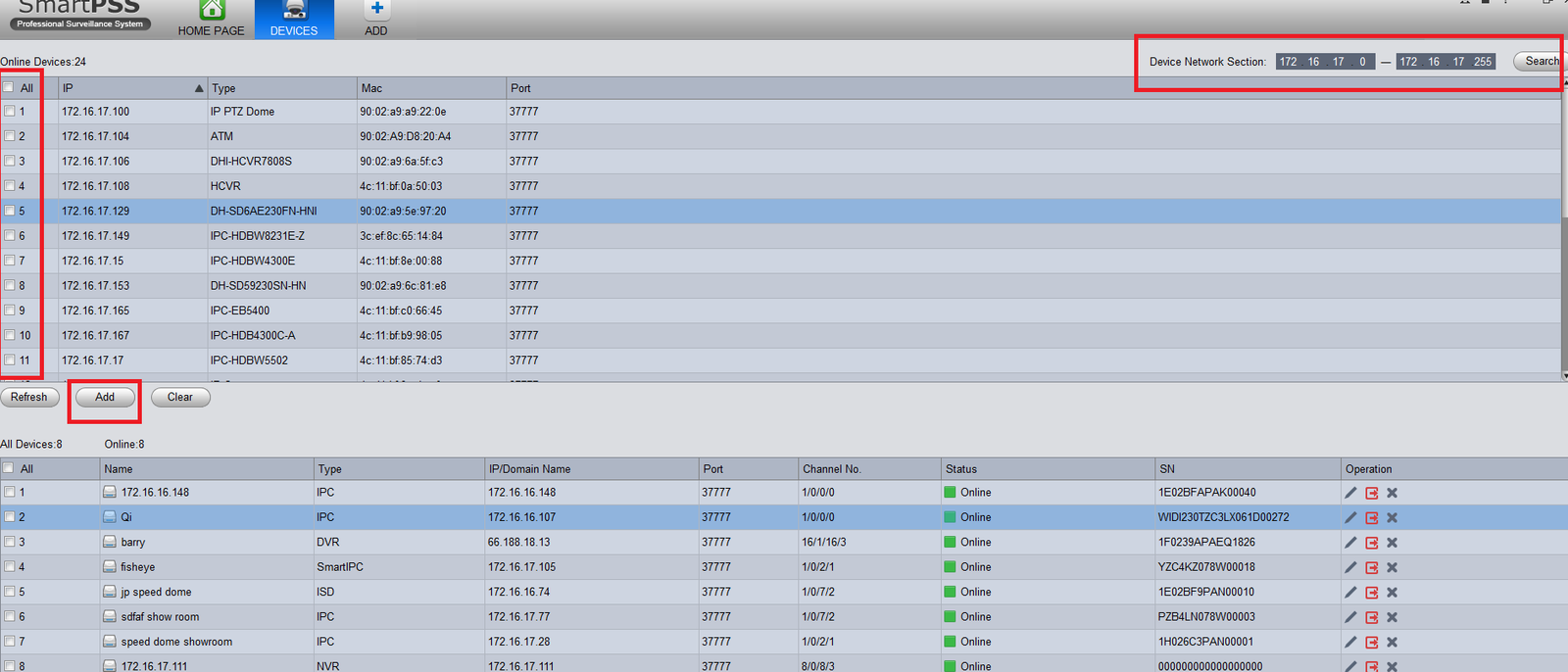Delete the Qi device

[1392, 517]
